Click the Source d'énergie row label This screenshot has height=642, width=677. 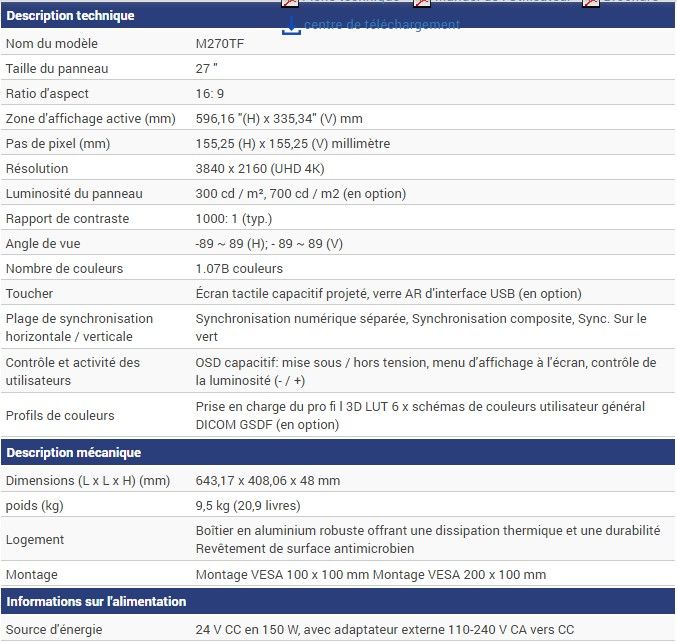click(54, 630)
